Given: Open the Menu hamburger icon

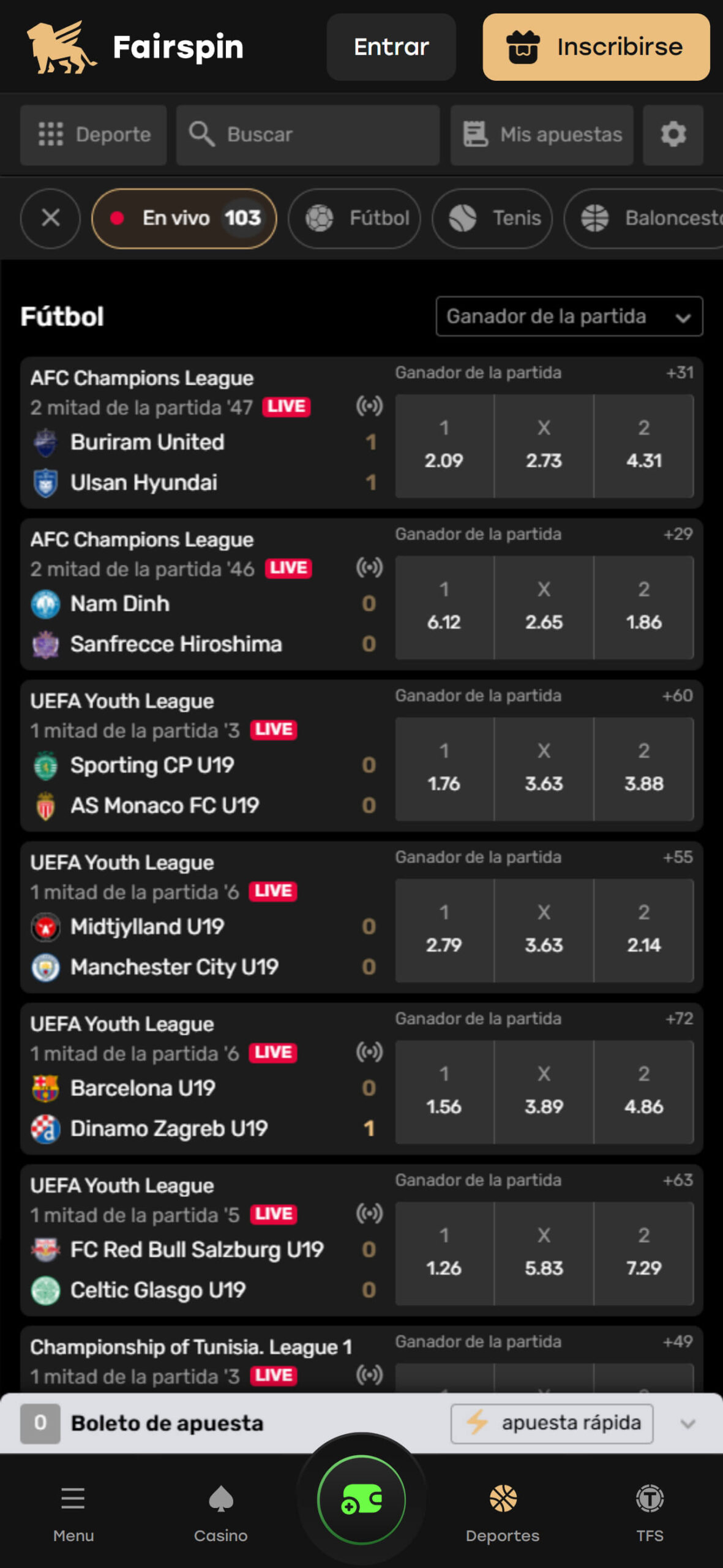Looking at the screenshot, I should [73, 1499].
